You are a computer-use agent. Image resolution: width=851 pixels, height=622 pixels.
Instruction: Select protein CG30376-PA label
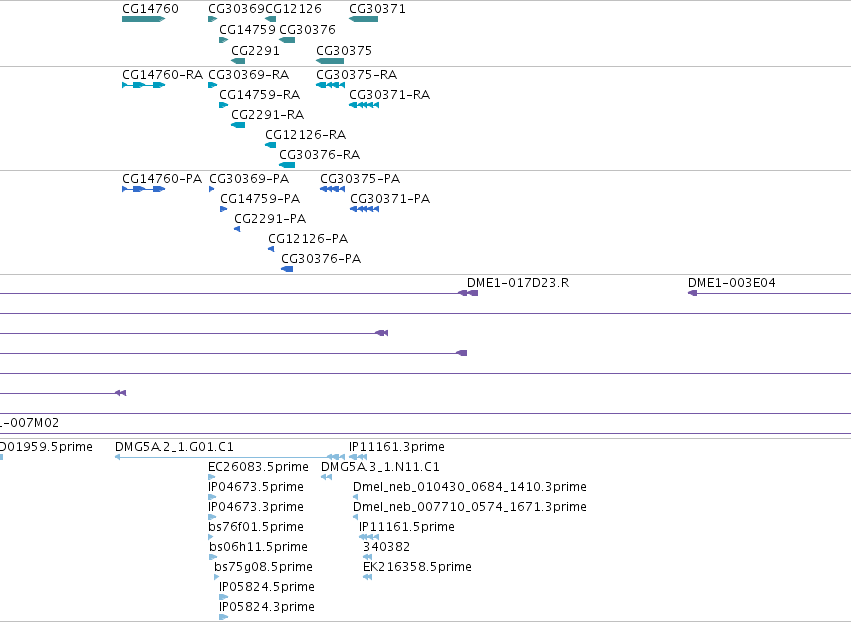click(321, 259)
